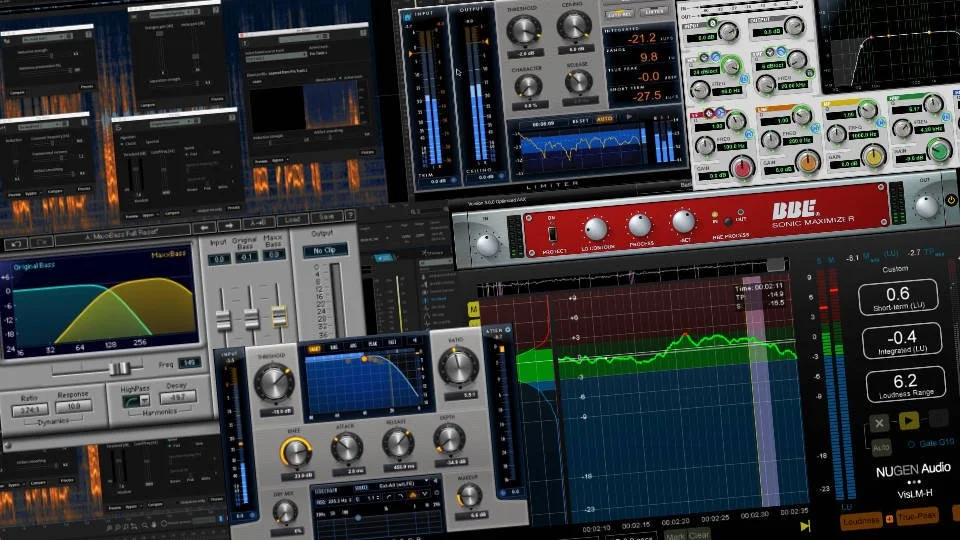Click the Integrated (LU) readout in VisLM
Viewport: 960px width, 540px height.
(x=902, y=342)
